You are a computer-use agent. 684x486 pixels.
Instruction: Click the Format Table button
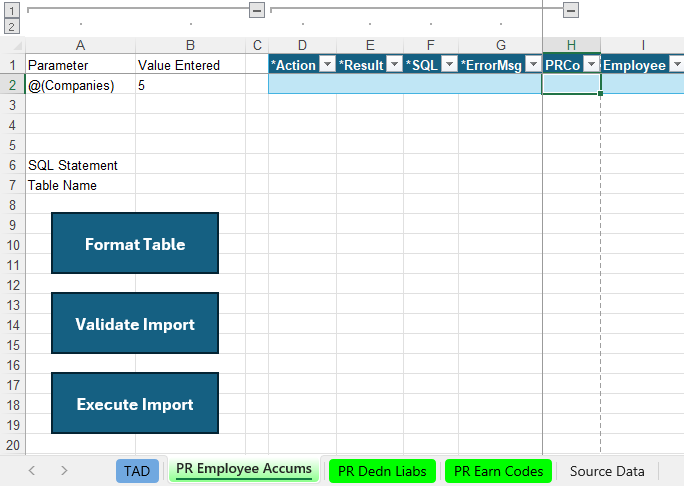click(x=135, y=243)
